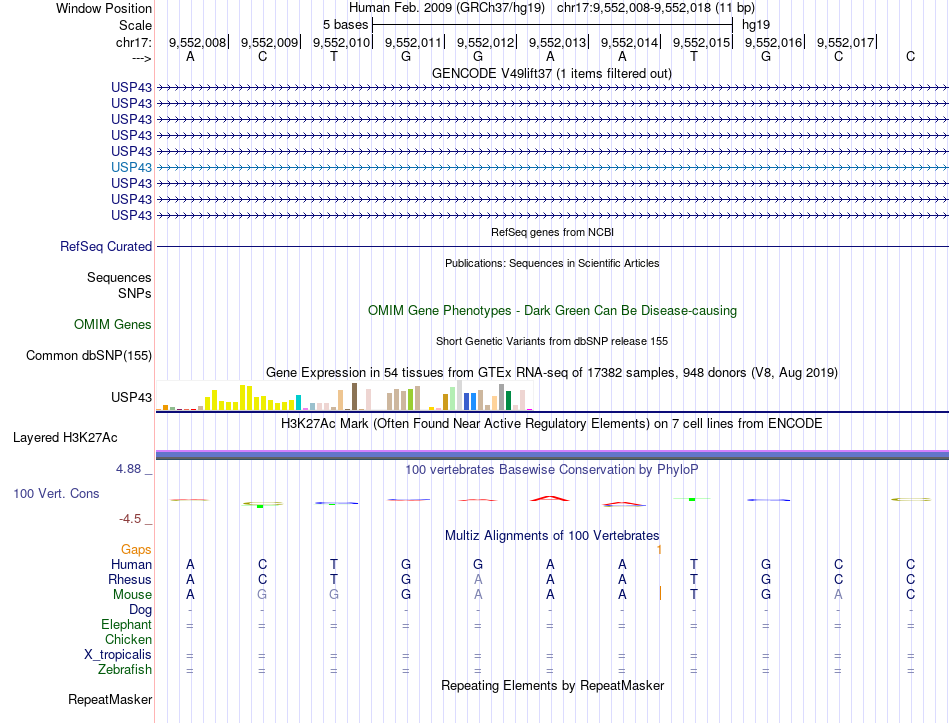Screen dimensions: 950x723
Task: Click the Multiz Alignments of 100 Vertebrates title
Action: [x=552, y=536]
